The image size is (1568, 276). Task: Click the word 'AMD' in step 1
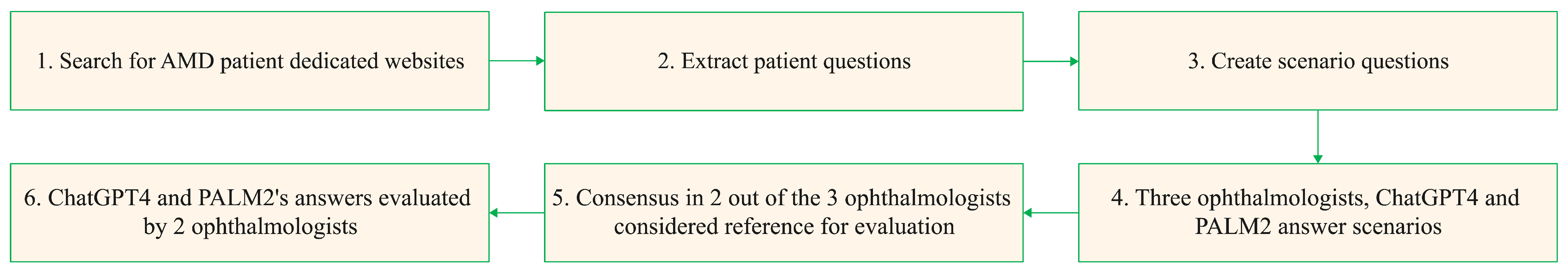187,61
